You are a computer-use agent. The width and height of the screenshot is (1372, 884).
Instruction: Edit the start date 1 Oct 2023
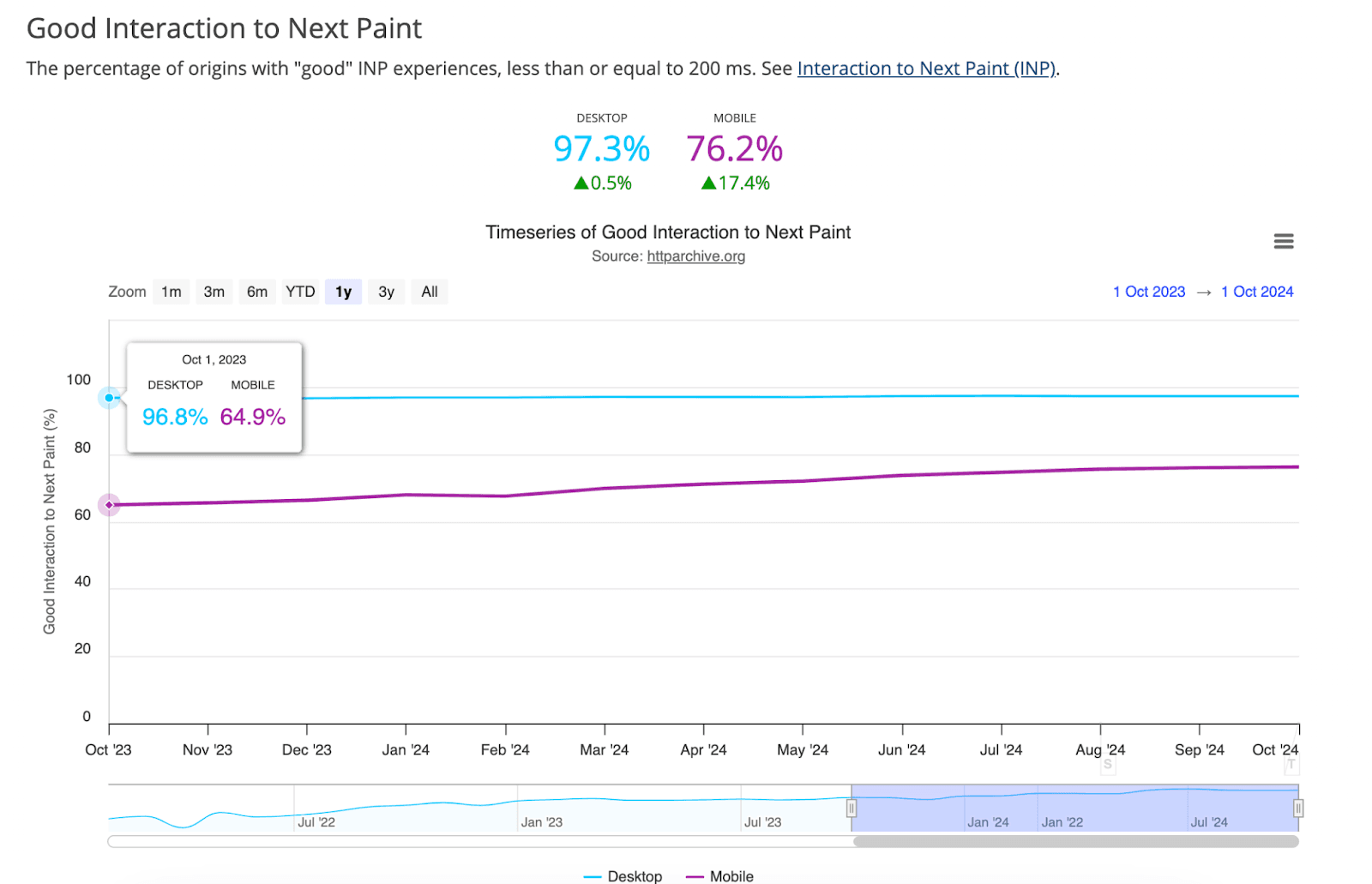click(x=1148, y=292)
